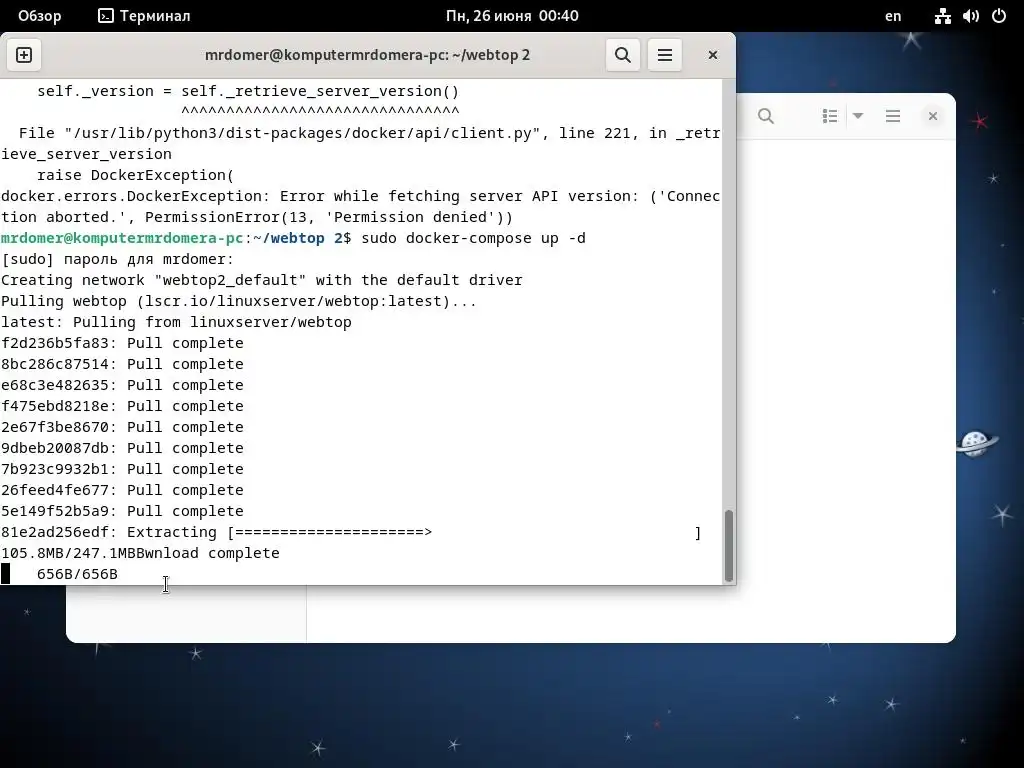This screenshot has width=1024, height=768.
Task: Click the line '5e149f52b5a9: Pull complete'
Action: point(122,511)
